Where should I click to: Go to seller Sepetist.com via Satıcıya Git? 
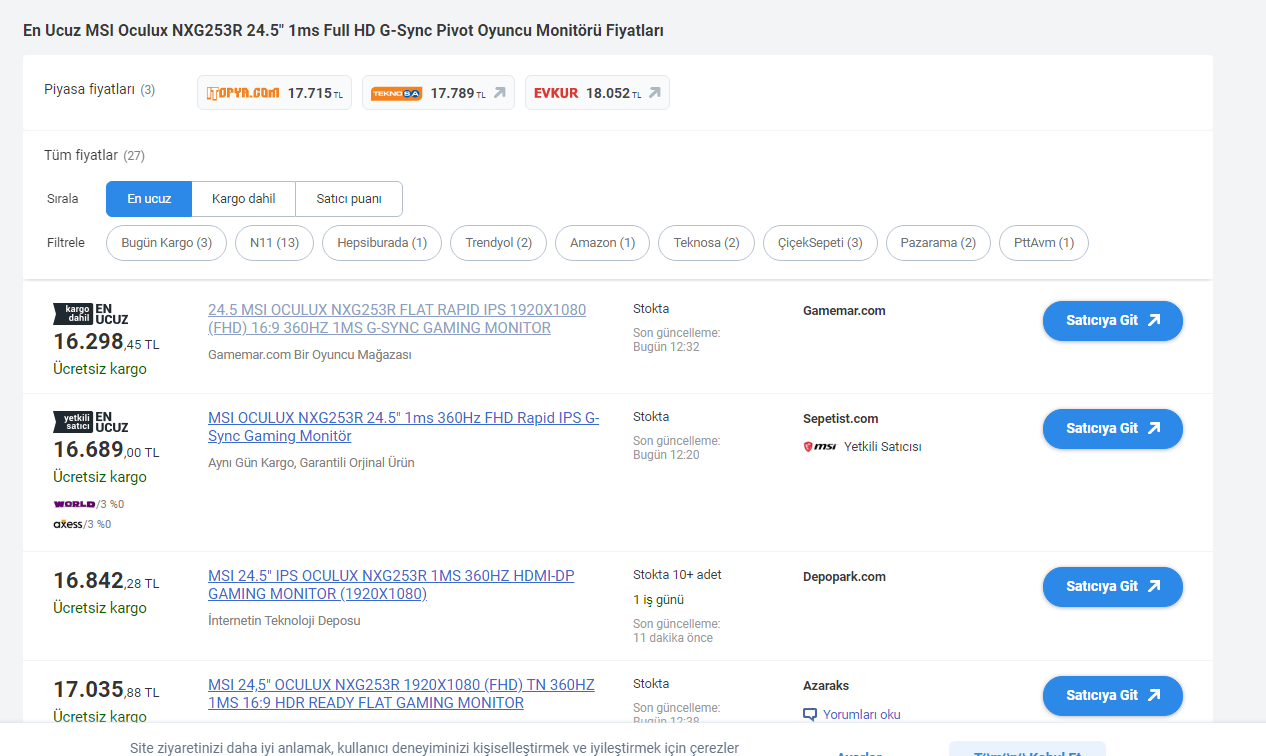1113,429
